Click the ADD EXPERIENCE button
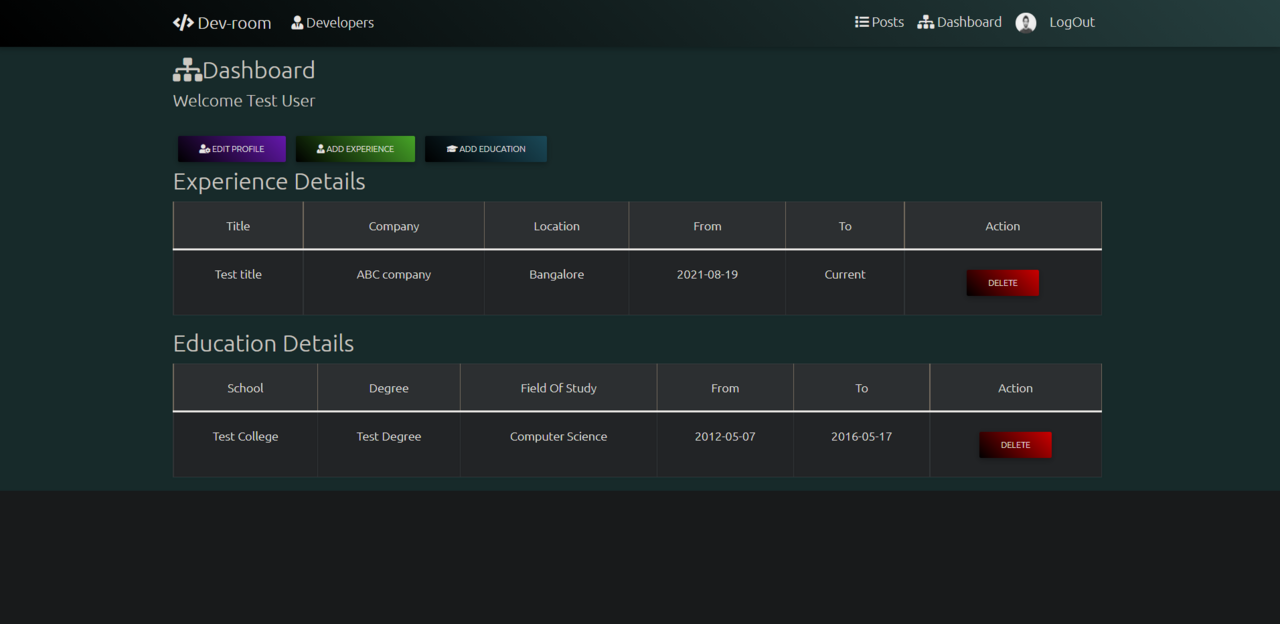 click(355, 149)
